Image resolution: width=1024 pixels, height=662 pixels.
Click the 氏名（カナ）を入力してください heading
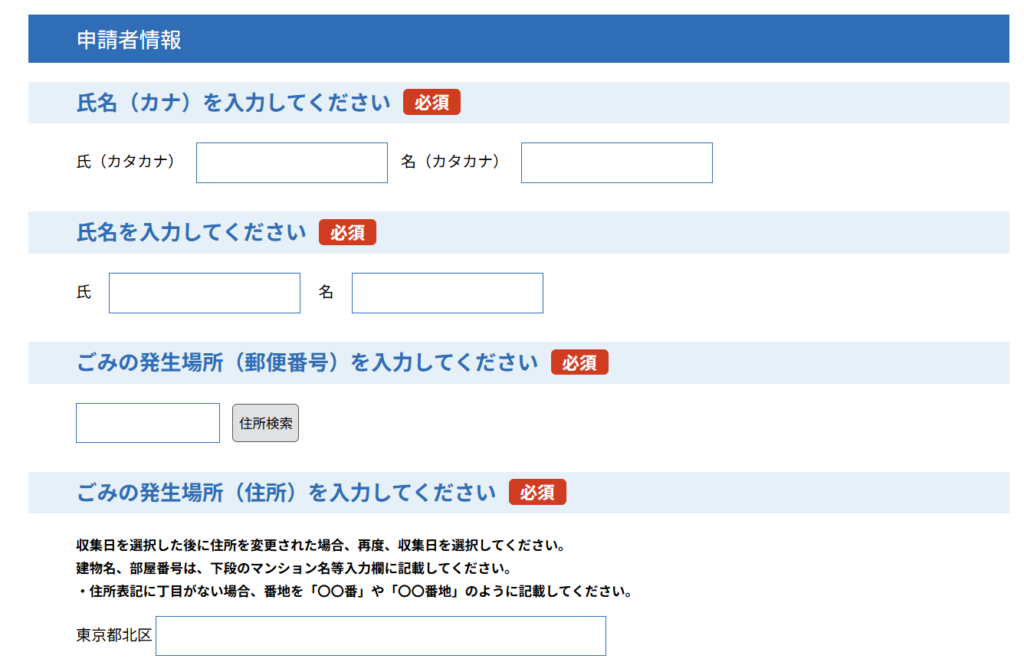[x=233, y=103]
